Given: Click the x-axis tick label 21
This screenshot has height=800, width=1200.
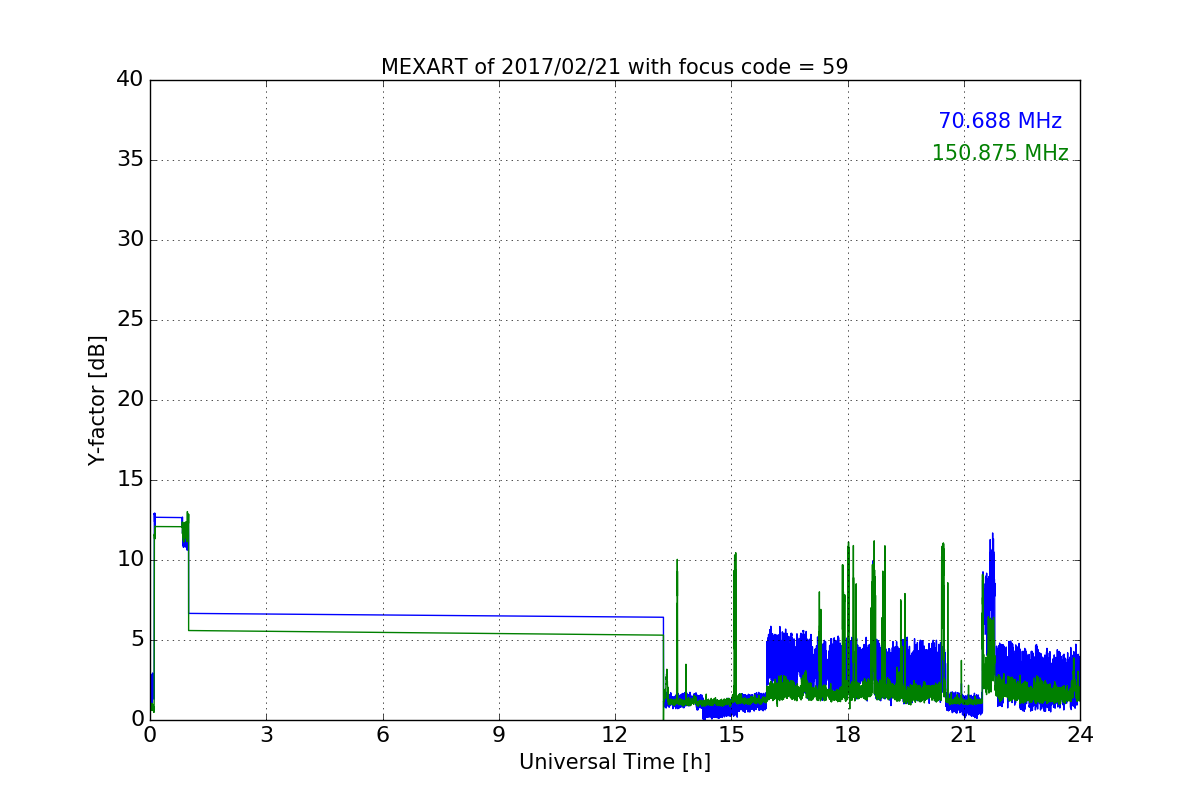Looking at the screenshot, I should pyautogui.click(x=964, y=734).
